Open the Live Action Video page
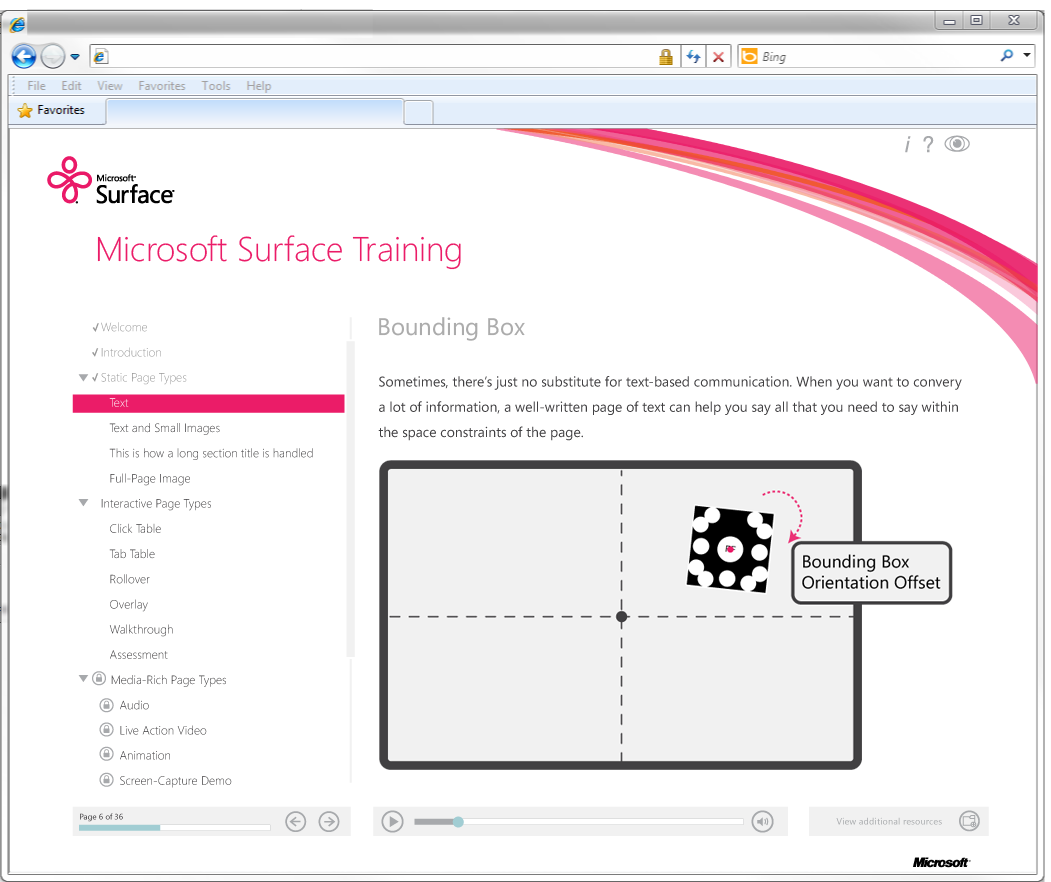 coord(162,731)
